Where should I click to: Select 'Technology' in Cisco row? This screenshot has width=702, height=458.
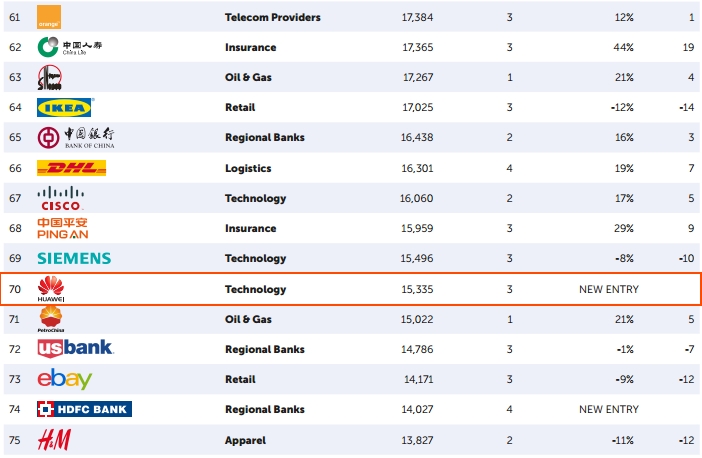255,198
